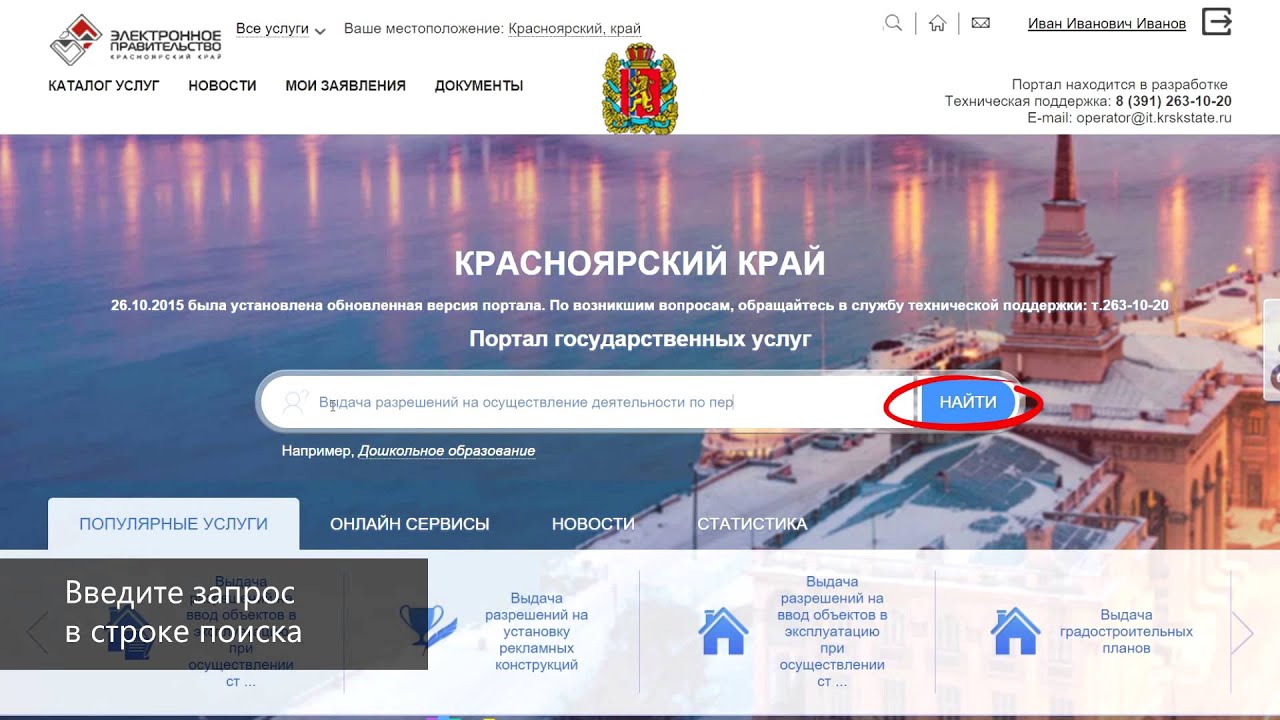
Task: Open user profile Иван Иванович Иванов
Action: pyautogui.click(x=1107, y=24)
